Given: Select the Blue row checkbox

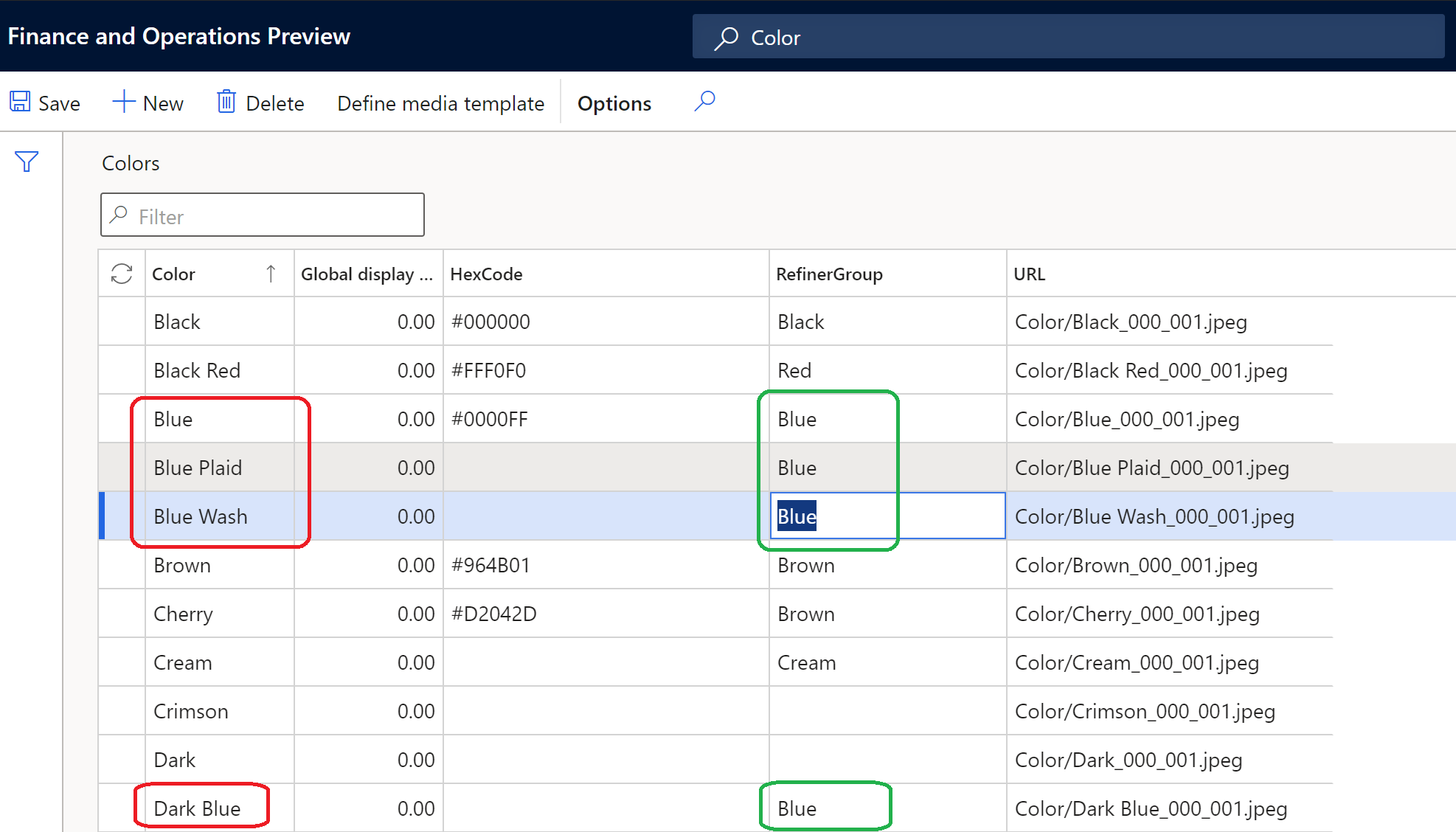Looking at the screenshot, I should pos(119,419).
